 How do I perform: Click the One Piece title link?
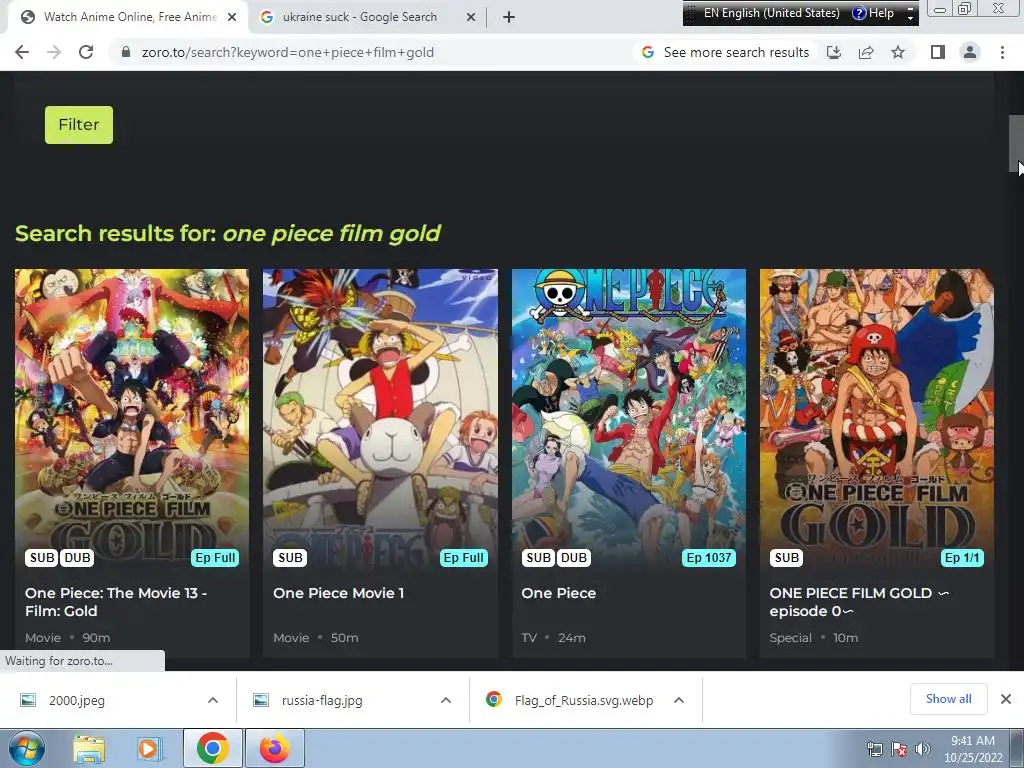click(558, 593)
